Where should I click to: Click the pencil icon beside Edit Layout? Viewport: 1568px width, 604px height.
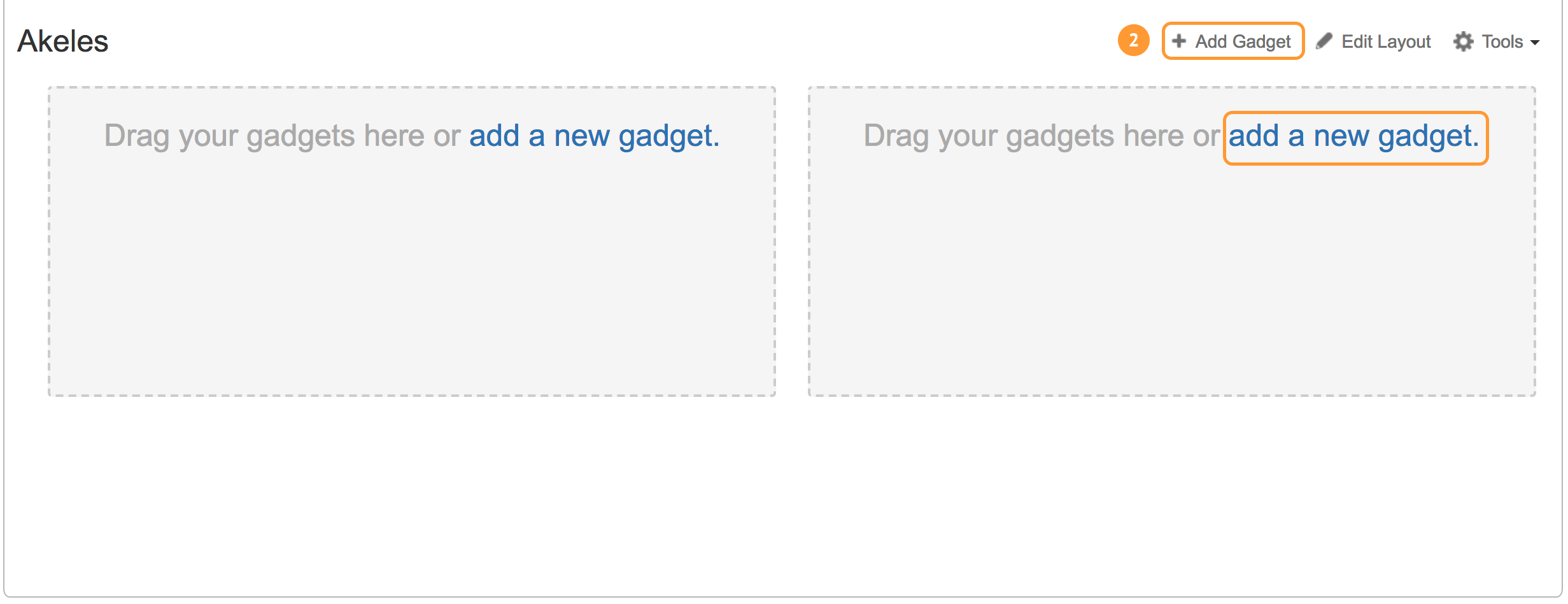(1324, 41)
